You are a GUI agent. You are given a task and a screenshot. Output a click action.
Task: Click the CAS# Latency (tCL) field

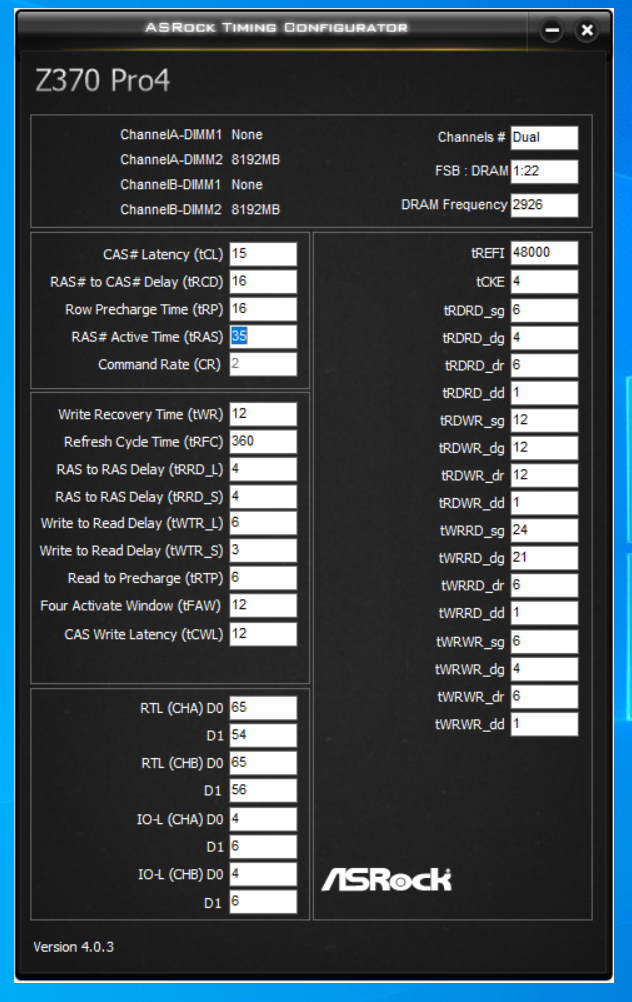pos(263,254)
